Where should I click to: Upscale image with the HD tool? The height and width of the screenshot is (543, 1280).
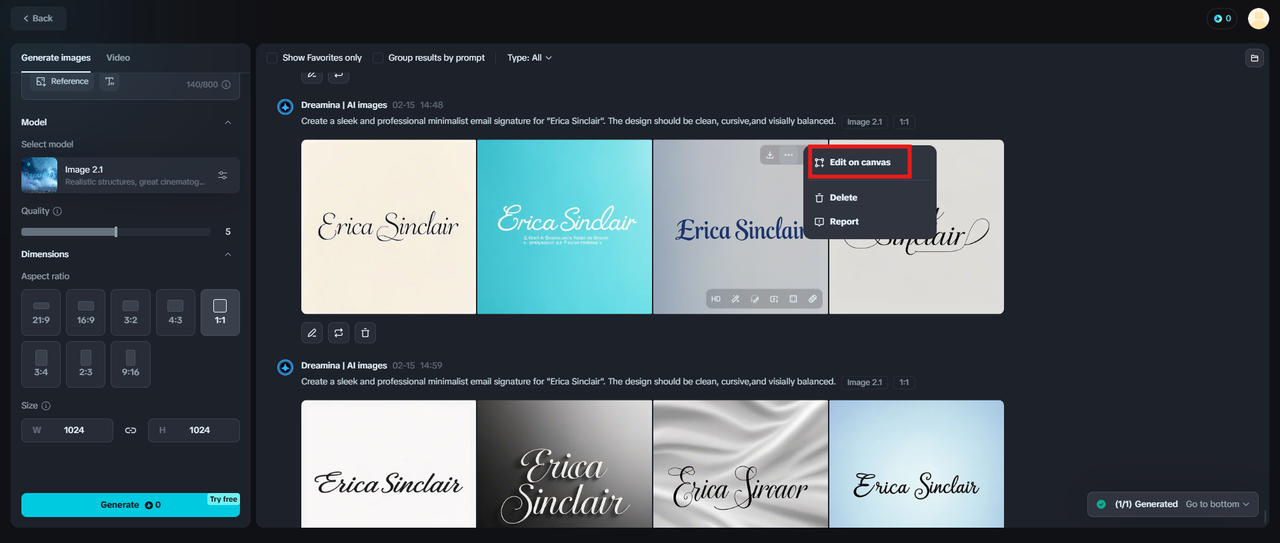(x=716, y=299)
